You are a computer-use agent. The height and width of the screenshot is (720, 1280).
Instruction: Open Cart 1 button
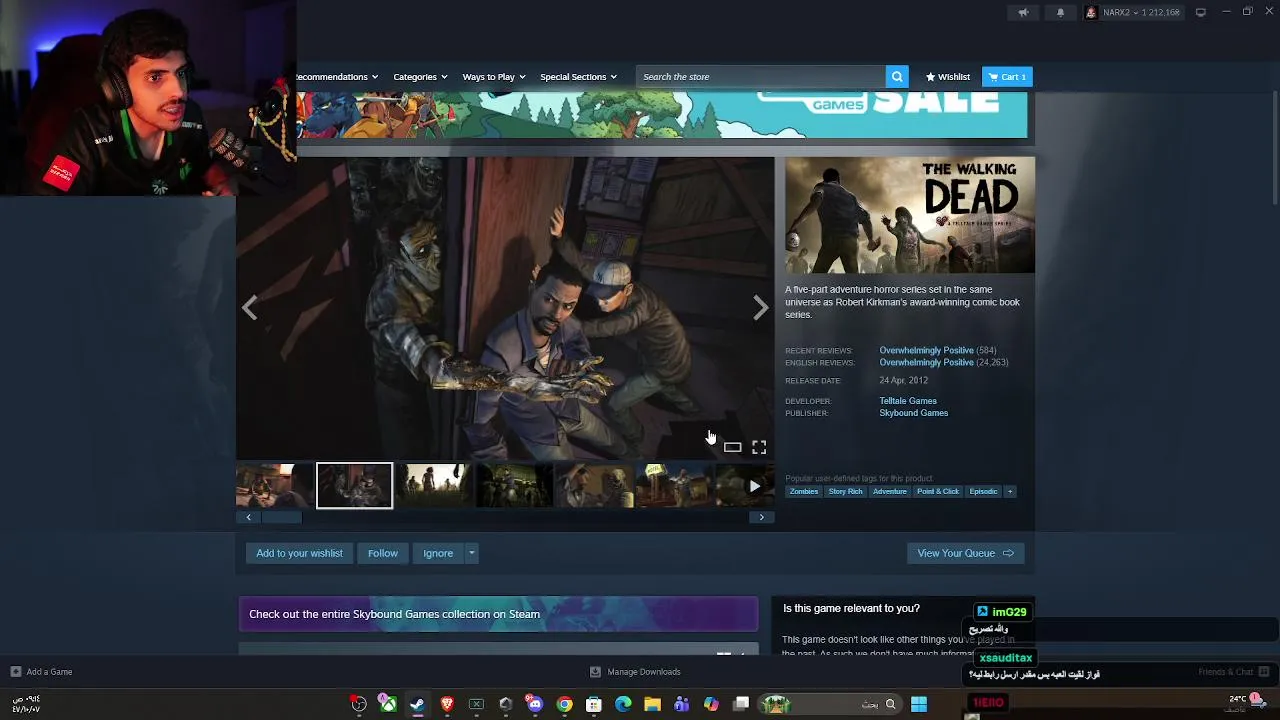point(1007,77)
